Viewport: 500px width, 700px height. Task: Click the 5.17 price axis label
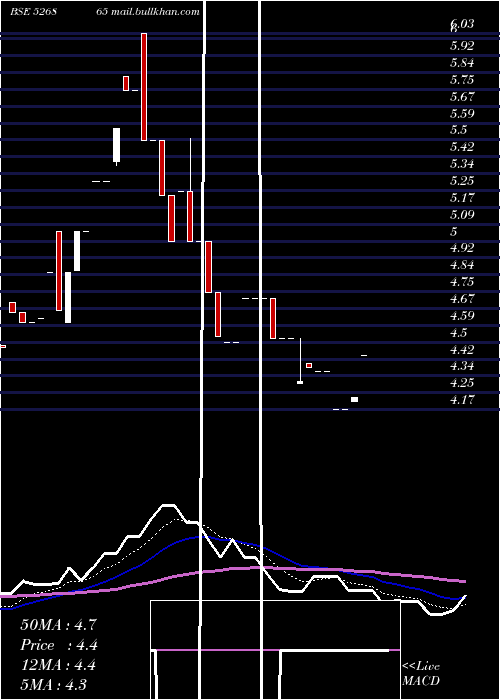point(462,197)
